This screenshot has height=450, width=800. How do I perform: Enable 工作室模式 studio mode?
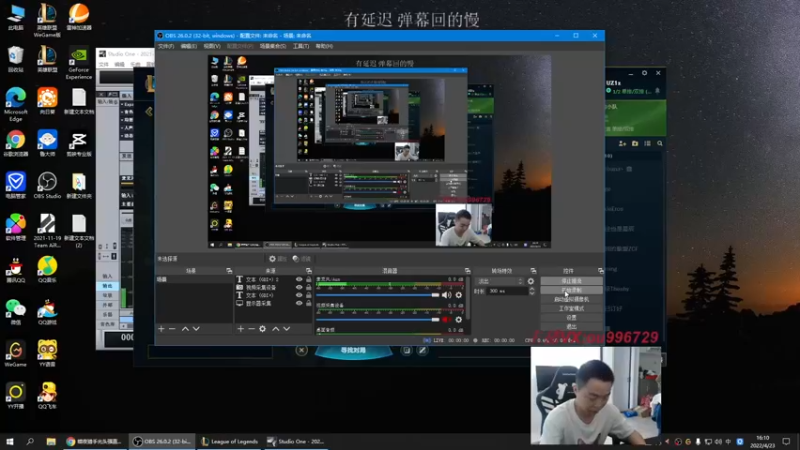[x=571, y=309]
